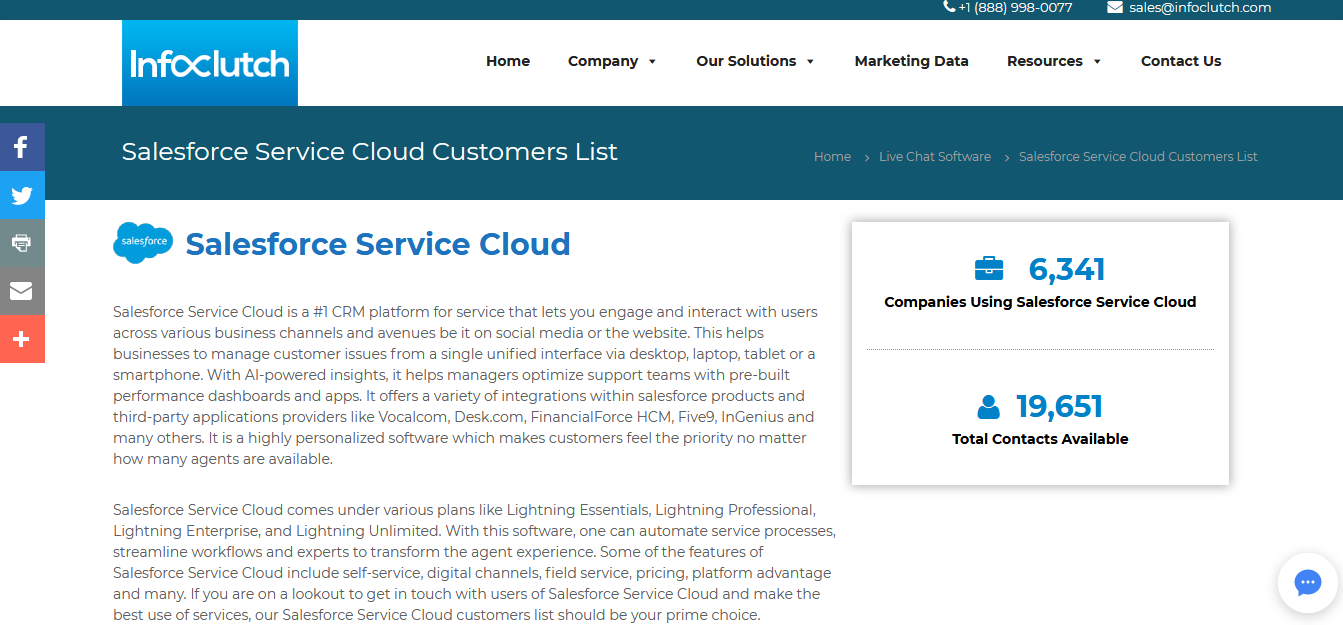Screen dimensions: 1343x625
Task: Expand the Our Solutions dropdown arrow
Action: 810,62
